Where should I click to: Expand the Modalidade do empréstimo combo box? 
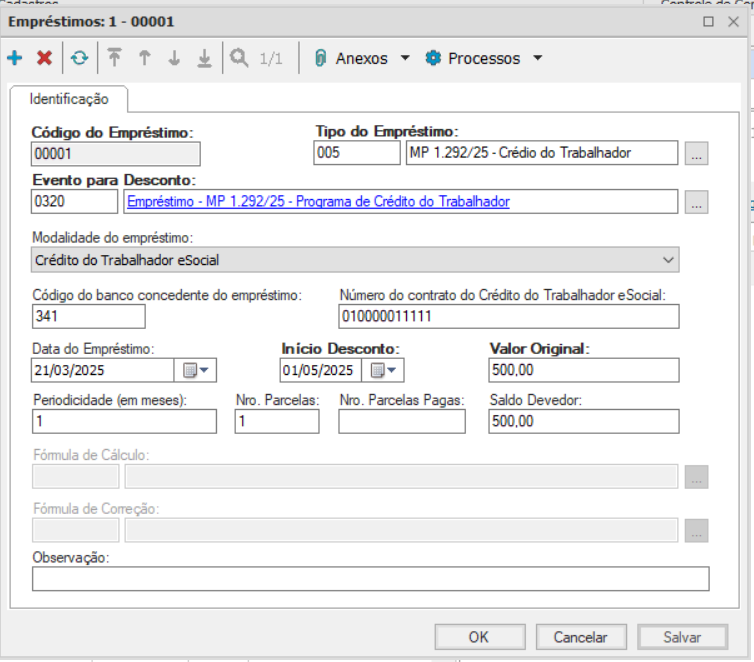click(668, 260)
